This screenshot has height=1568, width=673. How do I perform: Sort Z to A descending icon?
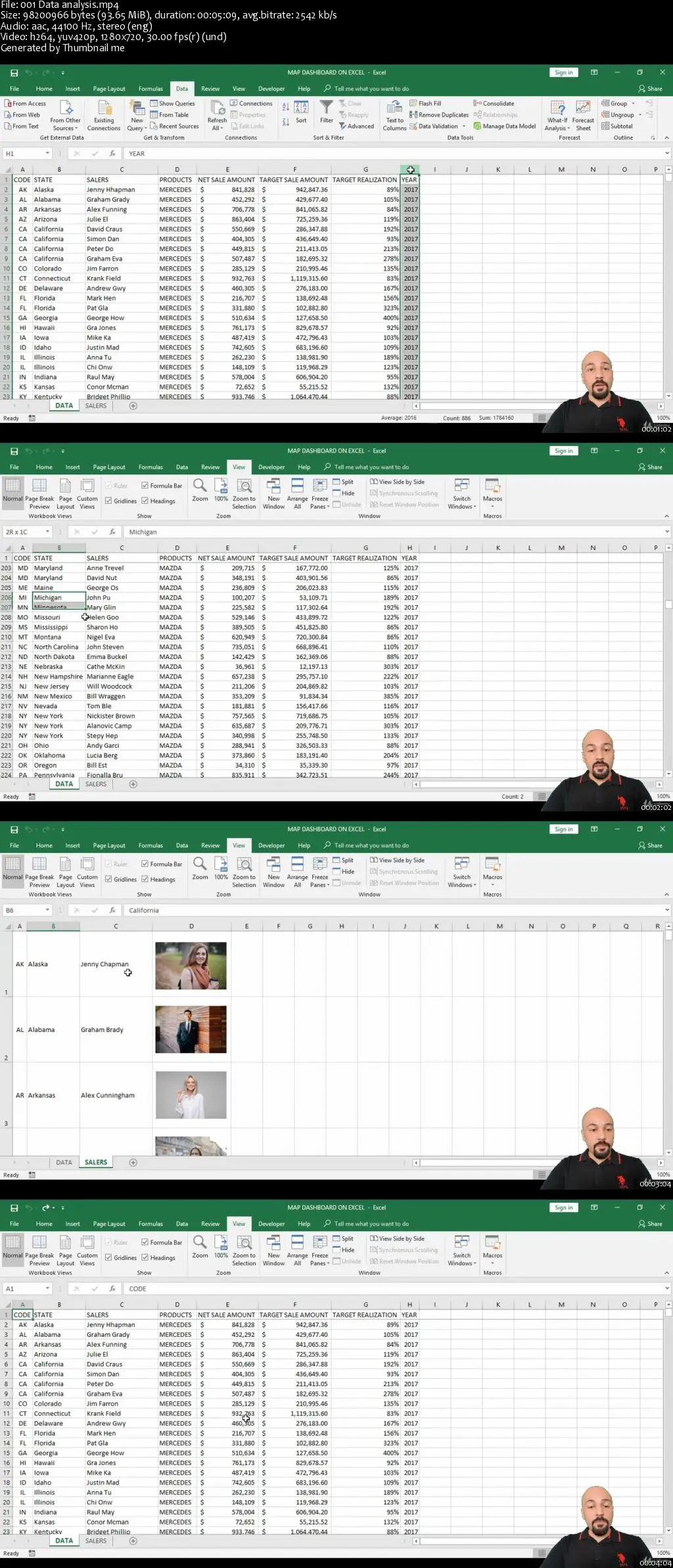point(286,122)
